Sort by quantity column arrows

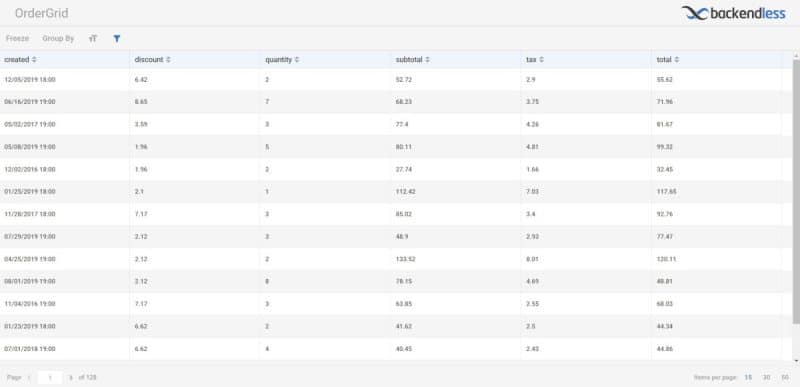click(296, 60)
